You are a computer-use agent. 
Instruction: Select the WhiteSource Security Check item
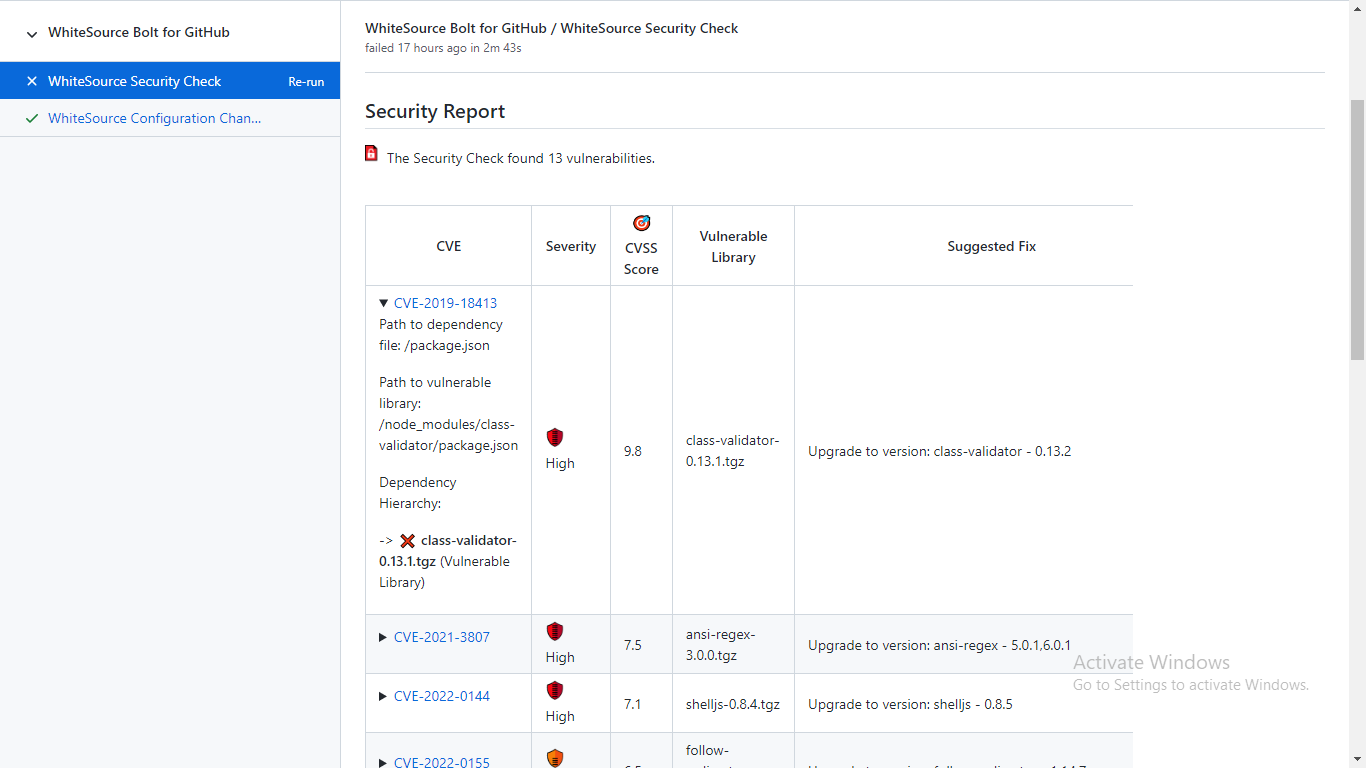170,81
